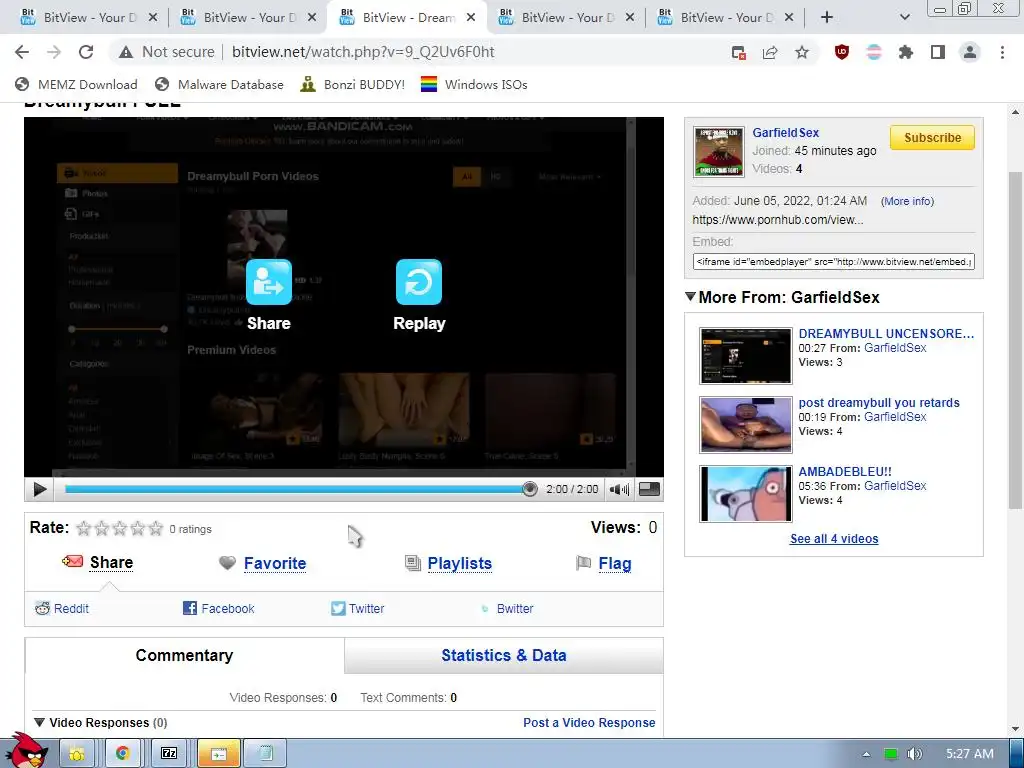Open Chrome from the taskbar
This screenshot has width=1024, height=768.
(x=121, y=754)
